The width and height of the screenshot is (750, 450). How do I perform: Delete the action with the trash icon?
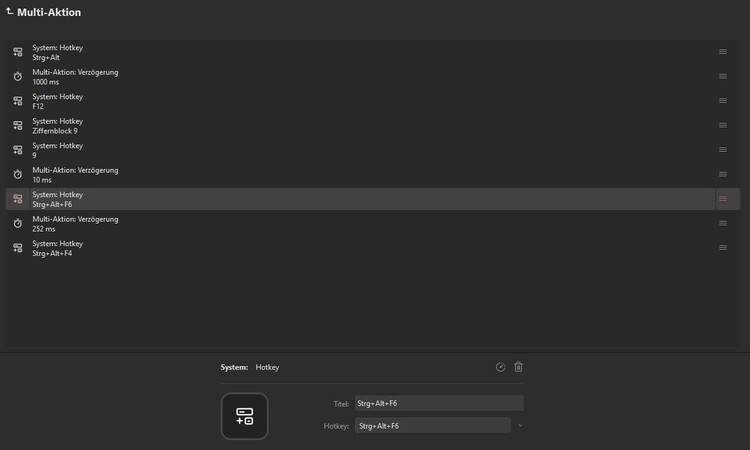[518, 367]
